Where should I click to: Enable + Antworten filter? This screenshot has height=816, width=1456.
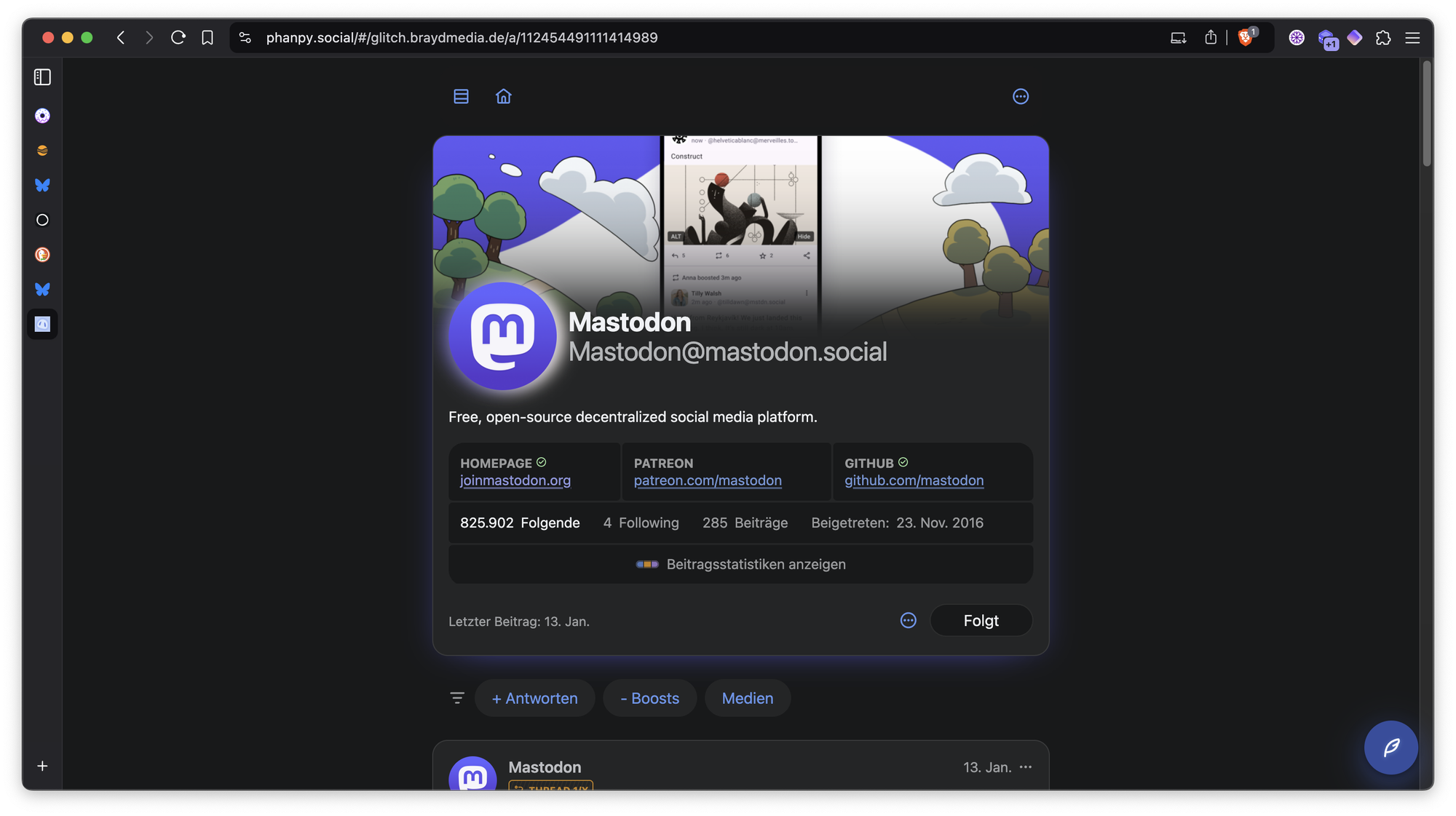pyautogui.click(x=534, y=698)
